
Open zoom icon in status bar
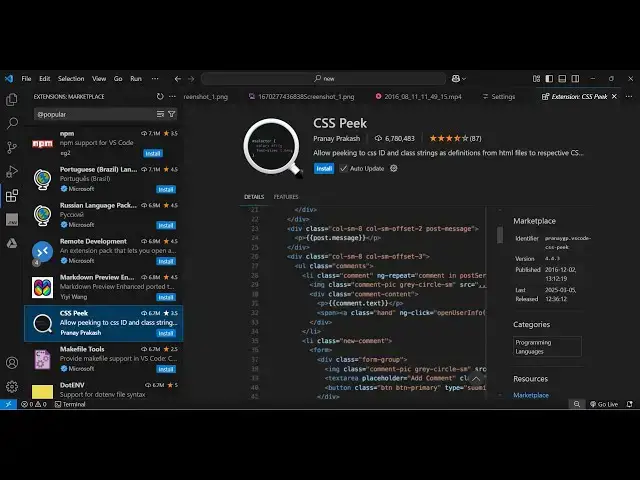(577, 404)
